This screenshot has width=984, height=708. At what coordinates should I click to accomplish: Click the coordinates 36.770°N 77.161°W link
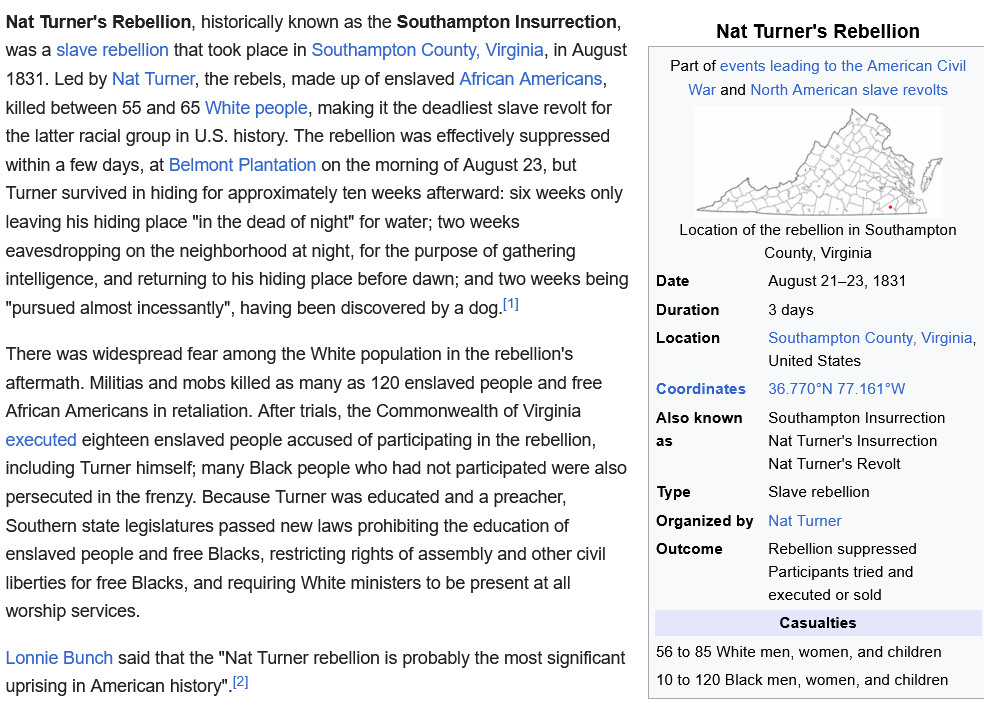click(835, 388)
